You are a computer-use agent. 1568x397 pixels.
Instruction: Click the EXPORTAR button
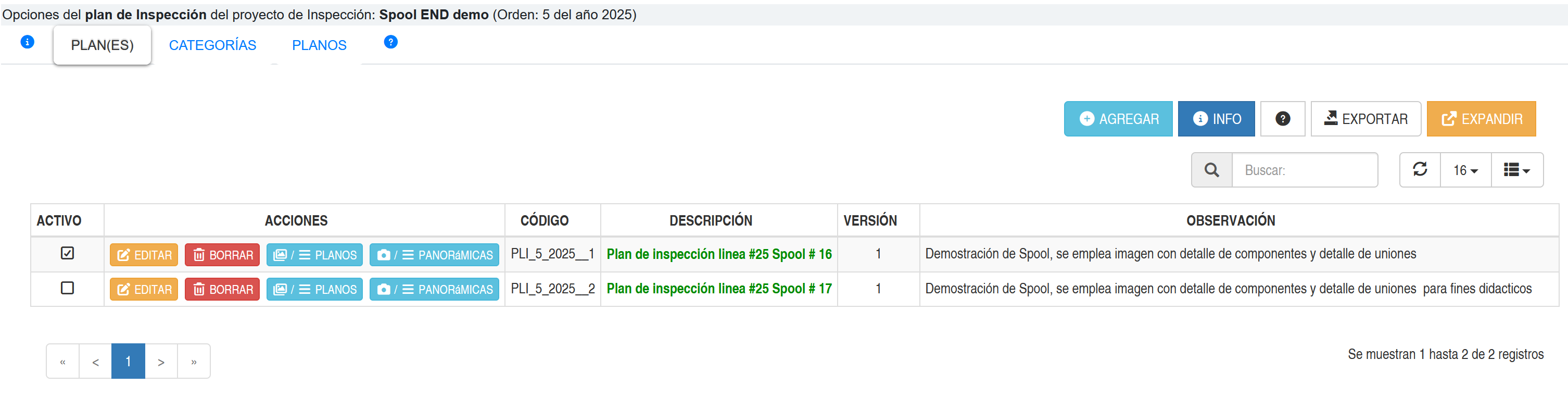1365,119
